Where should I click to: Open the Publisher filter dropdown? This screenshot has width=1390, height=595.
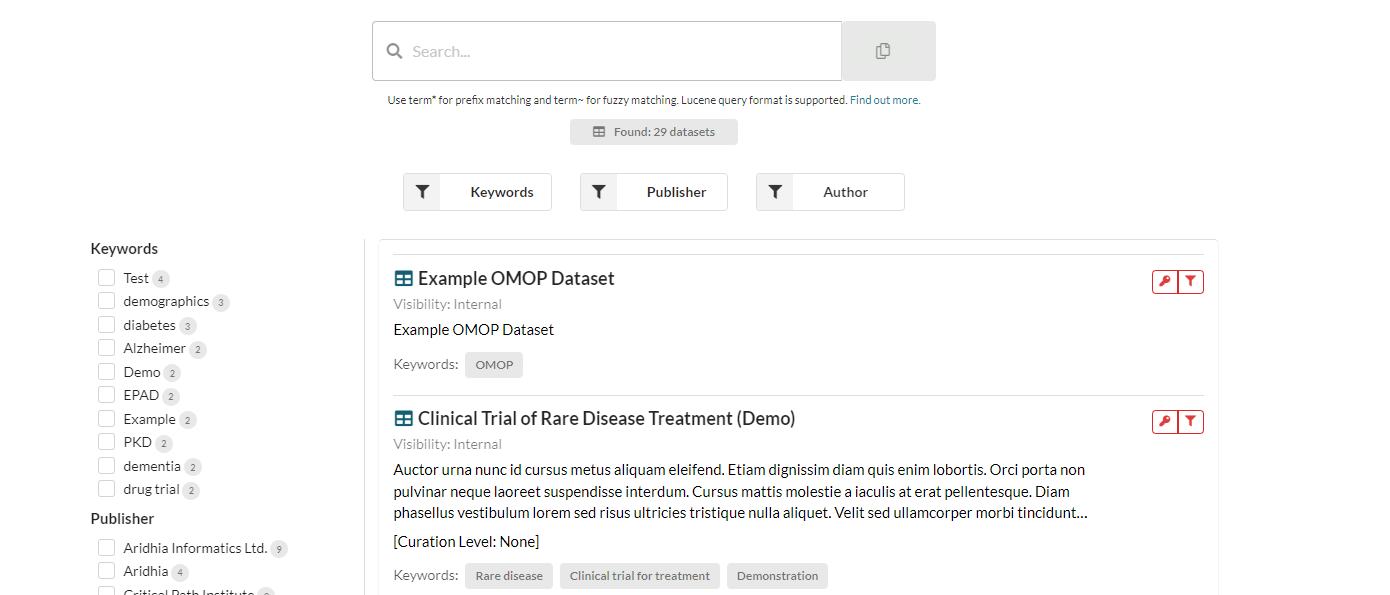(654, 192)
